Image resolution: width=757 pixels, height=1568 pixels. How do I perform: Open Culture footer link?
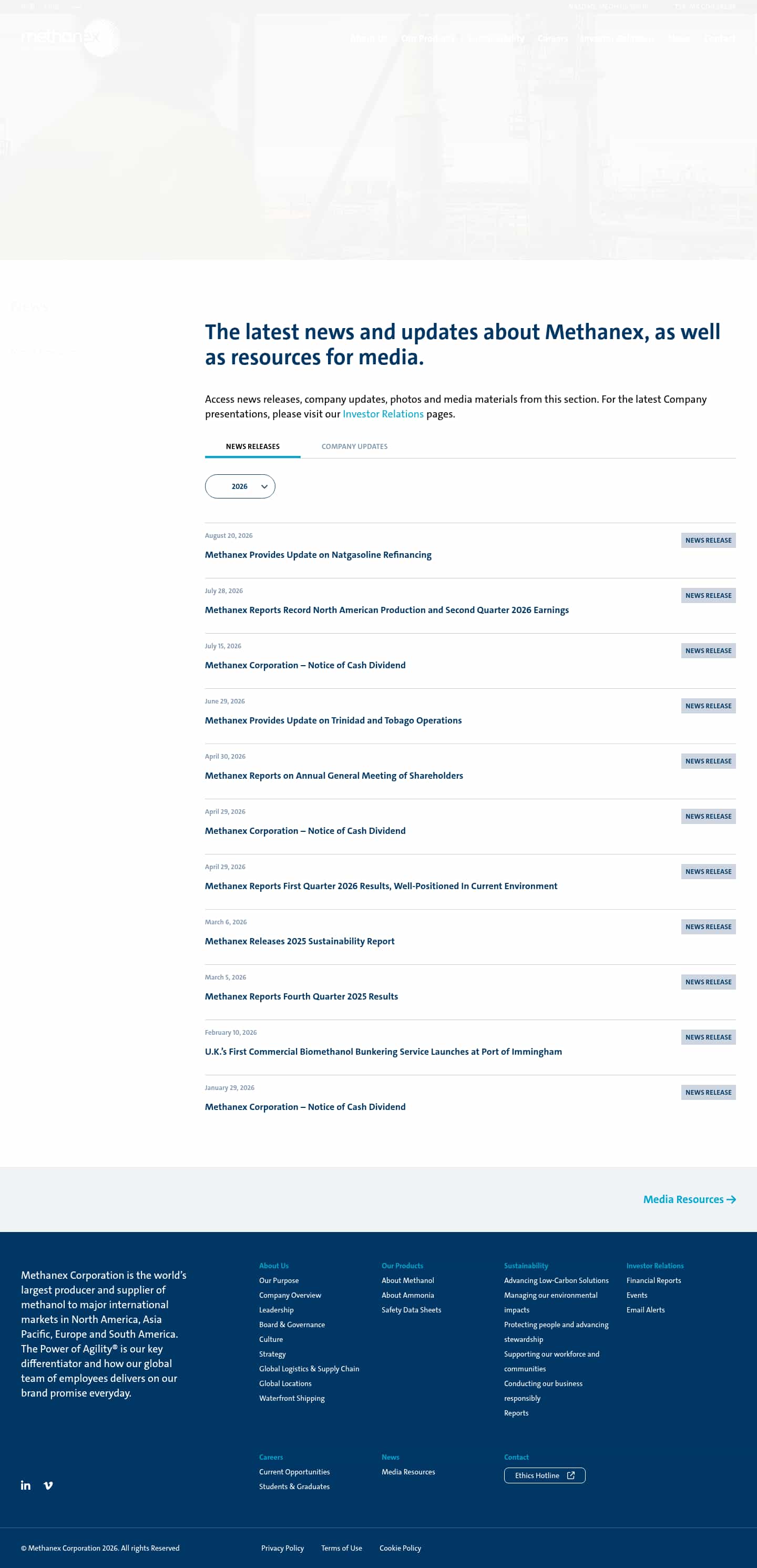click(x=271, y=1339)
